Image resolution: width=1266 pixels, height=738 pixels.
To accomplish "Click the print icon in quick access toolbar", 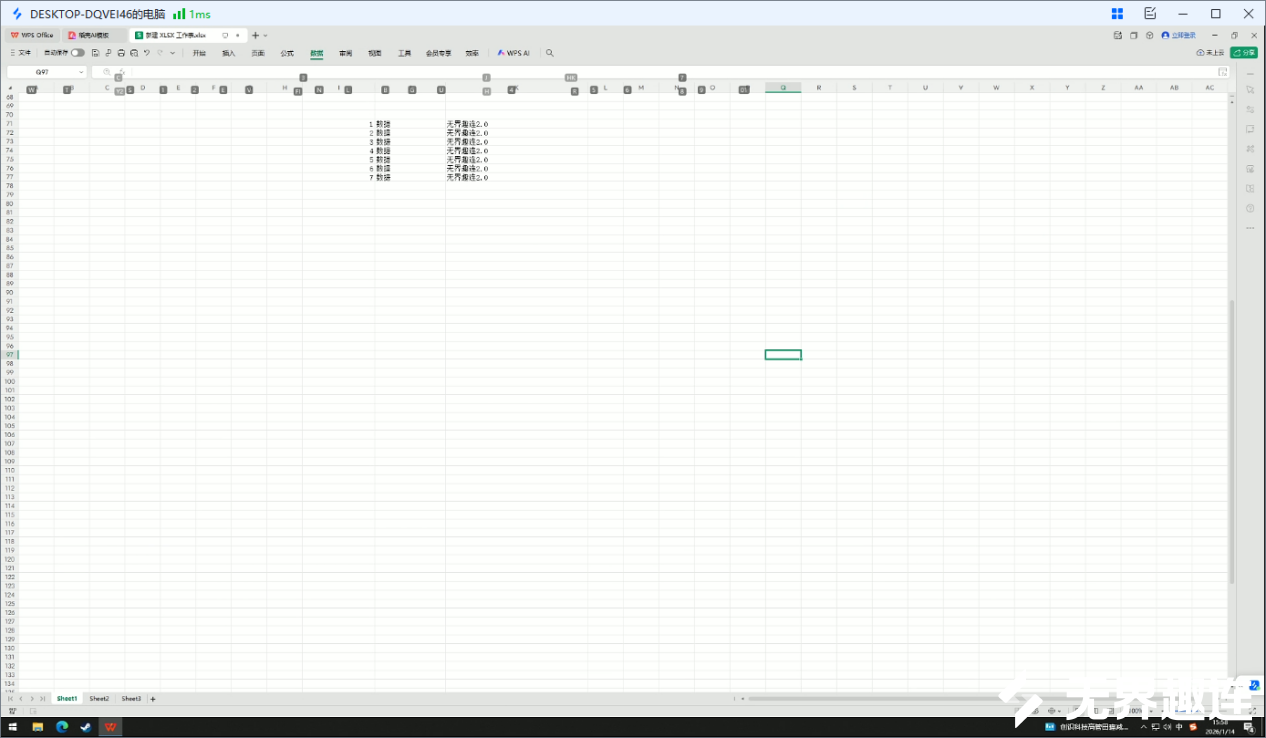I will (x=121, y=53).
